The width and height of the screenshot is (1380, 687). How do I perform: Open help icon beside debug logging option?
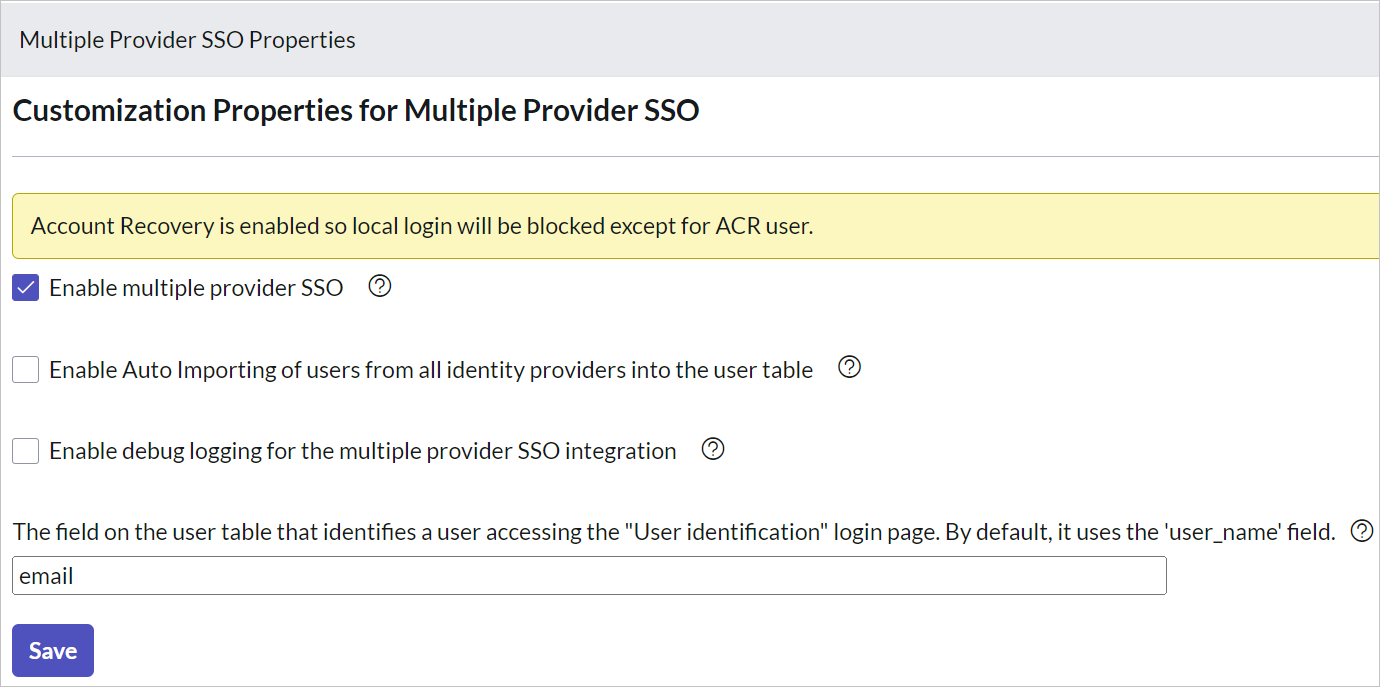pyautogui.click(x=713, y=449)
